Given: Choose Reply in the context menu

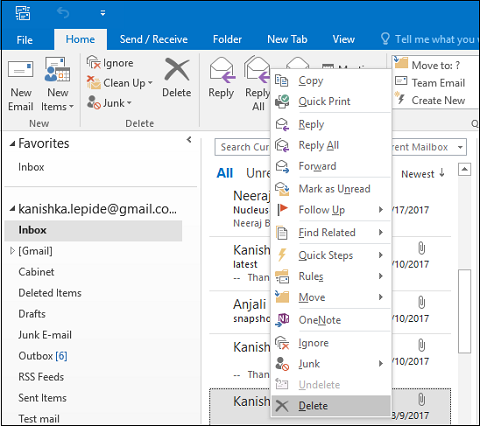Looking at the screenshot, I should pyautogui.click(x=331, y=124).
